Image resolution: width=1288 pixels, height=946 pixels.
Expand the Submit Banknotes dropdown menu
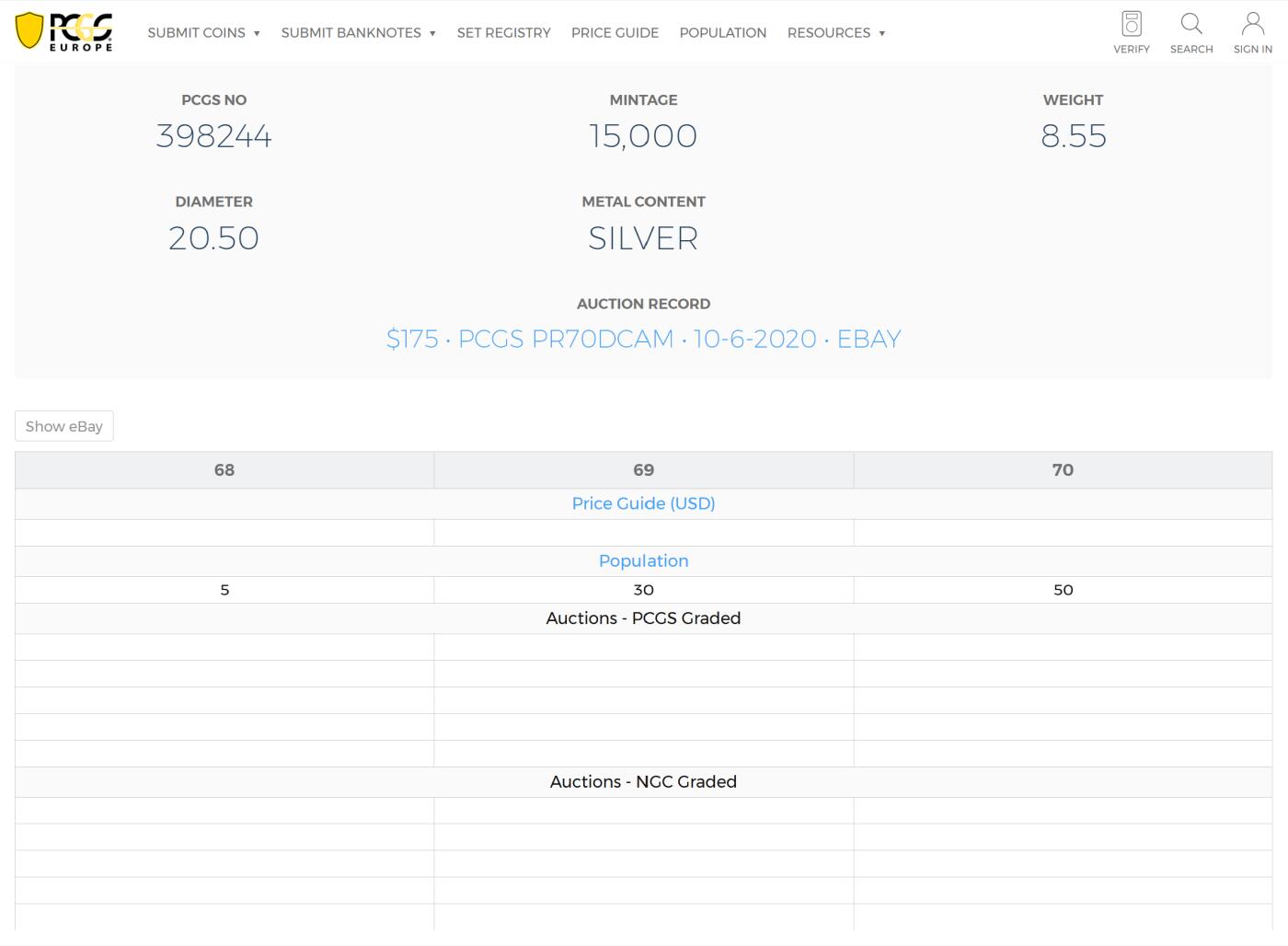(358, 33)
